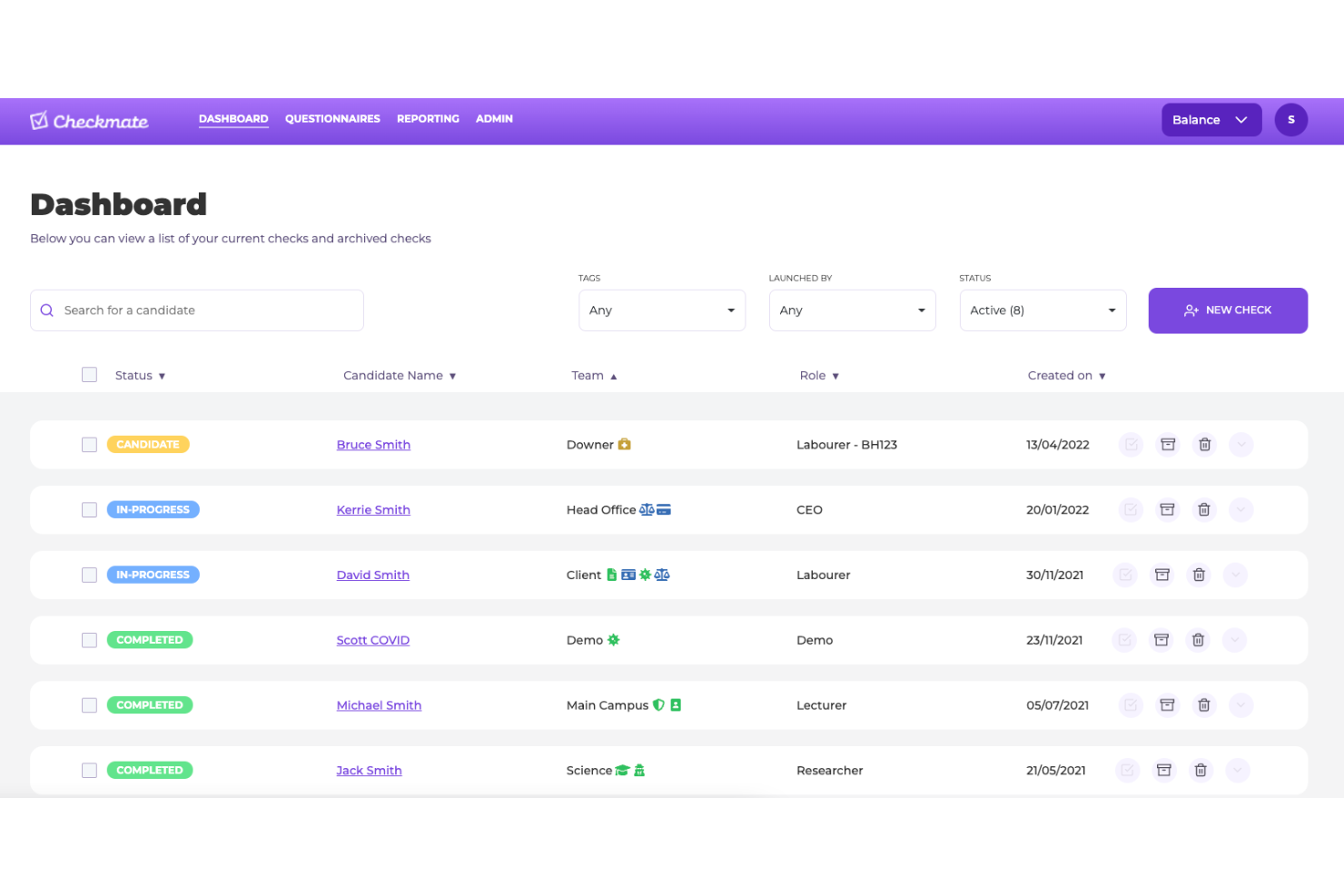
Task: Sort by Status column
Action: (140, 376)
